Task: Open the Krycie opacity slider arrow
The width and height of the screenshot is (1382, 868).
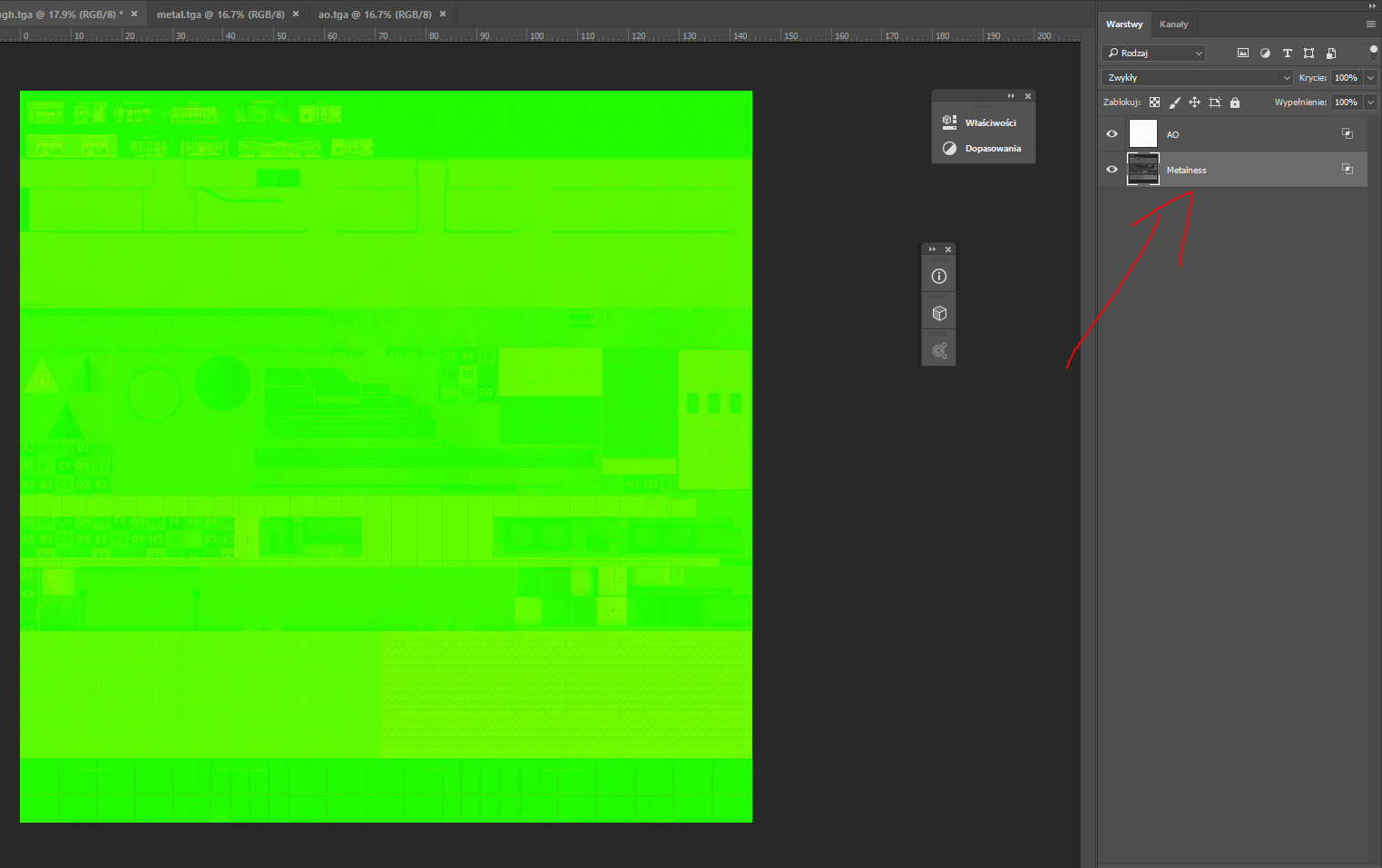Action: (x=1370, y=78)
